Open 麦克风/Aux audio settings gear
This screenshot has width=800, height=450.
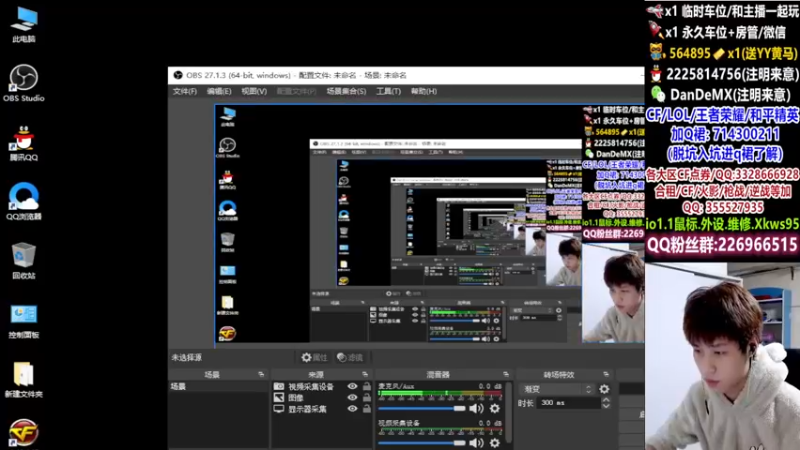tap(495, 409)
